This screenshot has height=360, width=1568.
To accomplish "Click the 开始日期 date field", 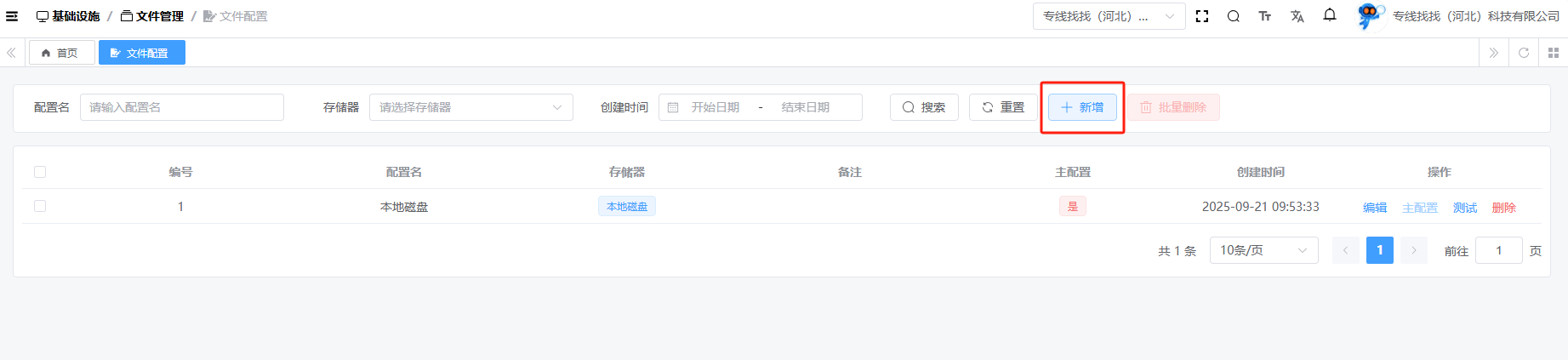I will (x=715, y=107).
